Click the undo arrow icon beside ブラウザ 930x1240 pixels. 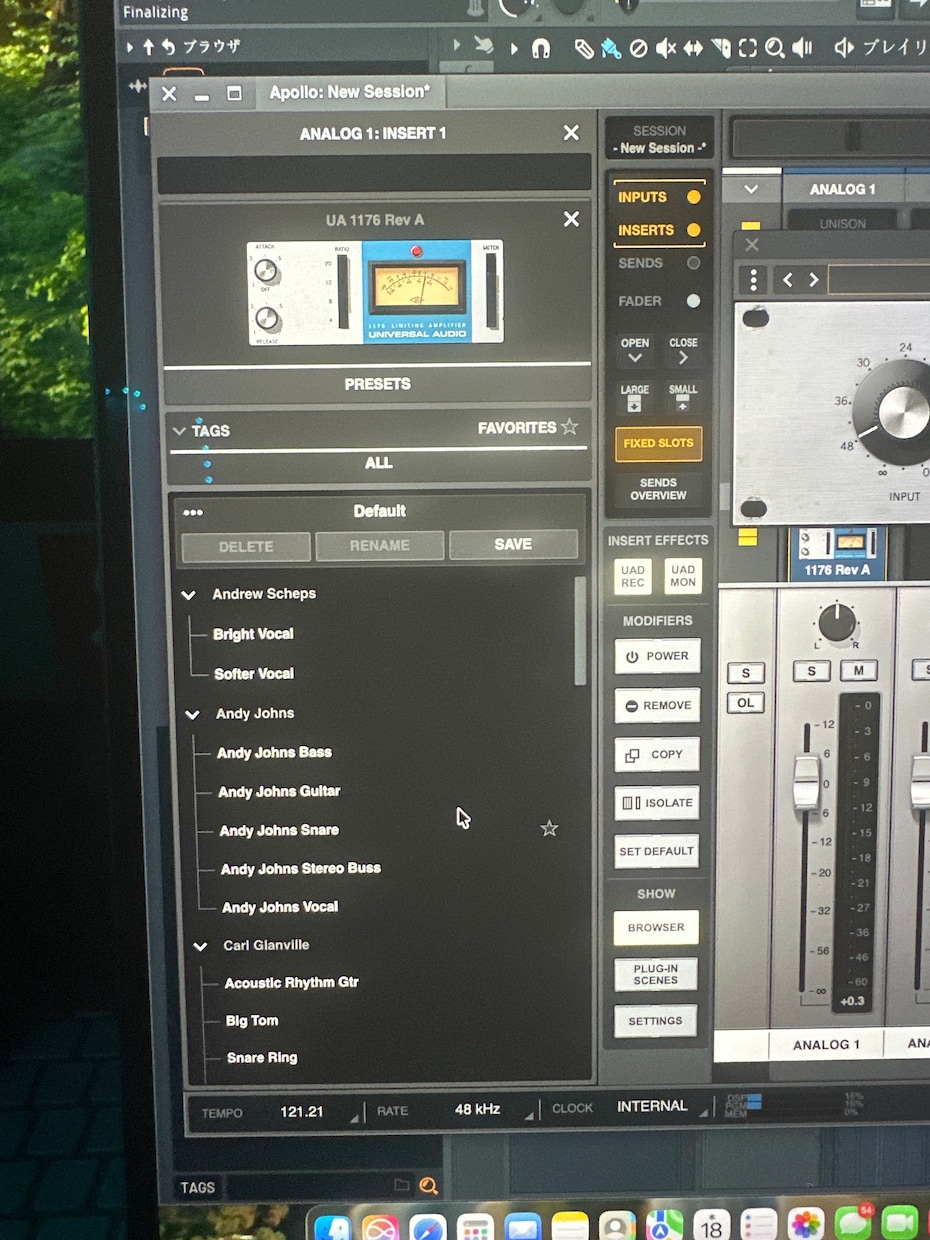tap(168, 47)
